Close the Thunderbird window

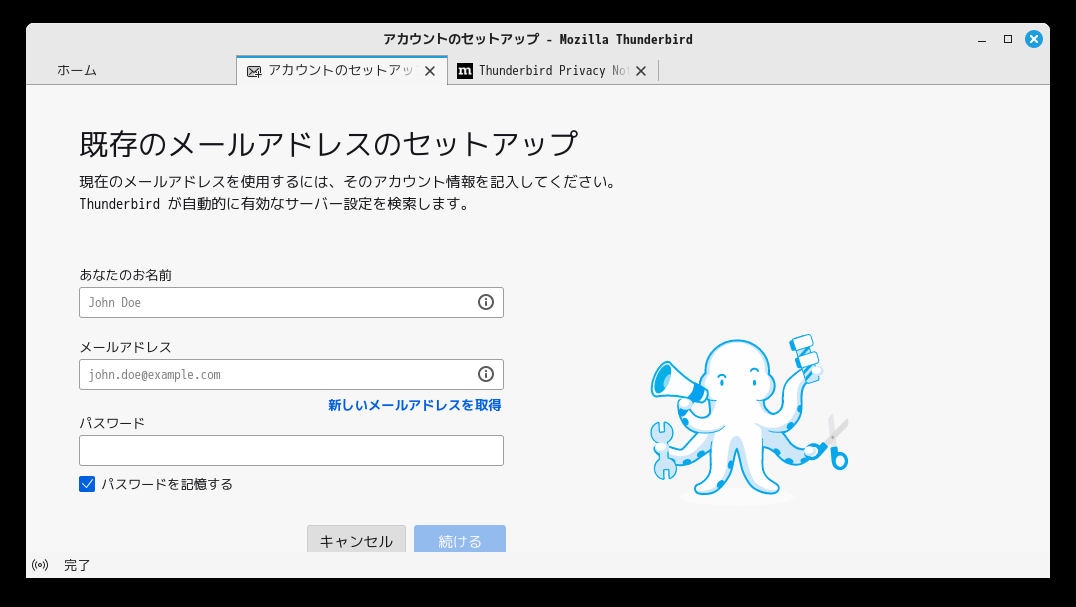[x=1033, y=39]
